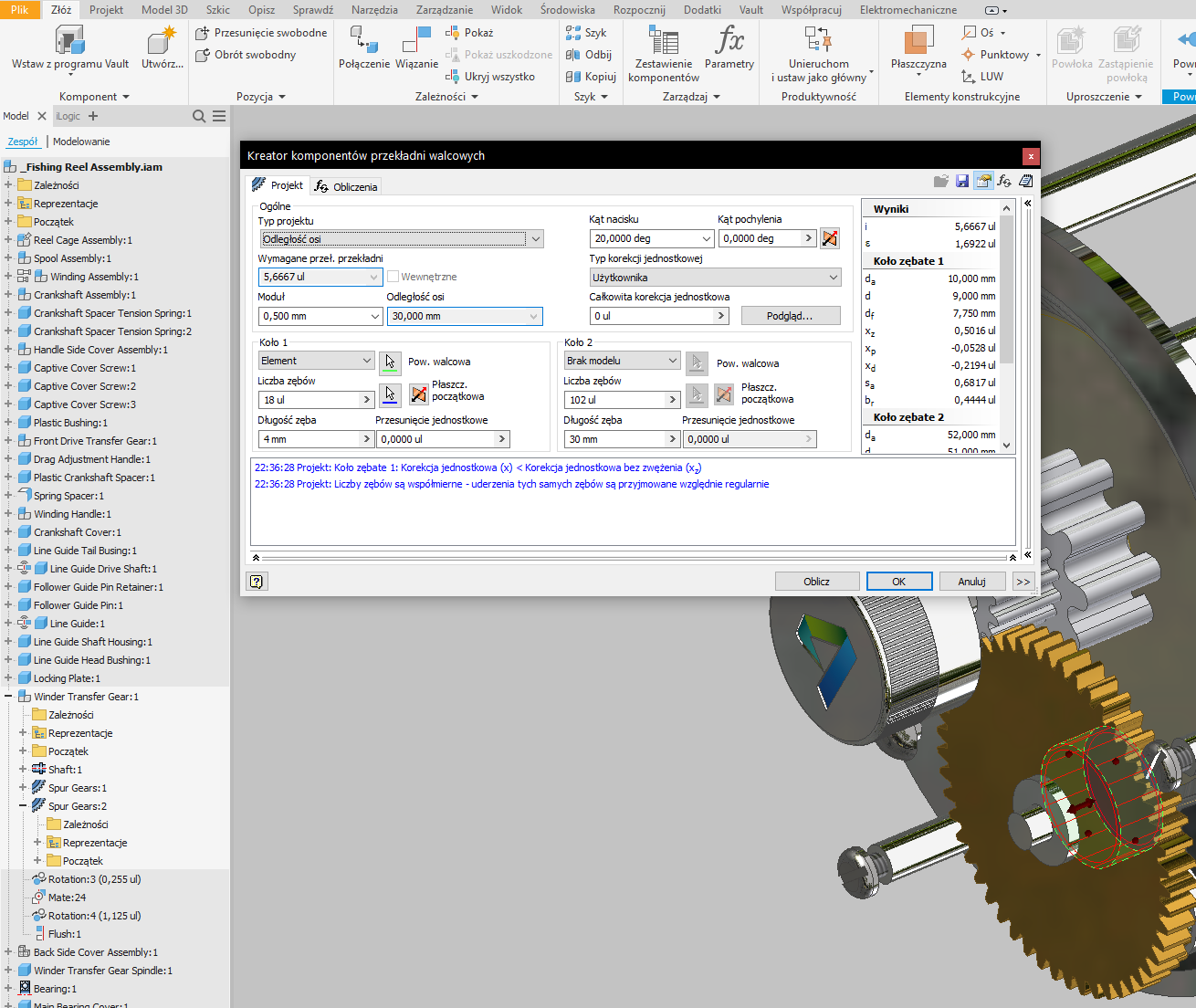This screenshot has width=1196, height=1008.
Task: Toggle the Wewnętrzne checkbox
Action: coord(393,277)
